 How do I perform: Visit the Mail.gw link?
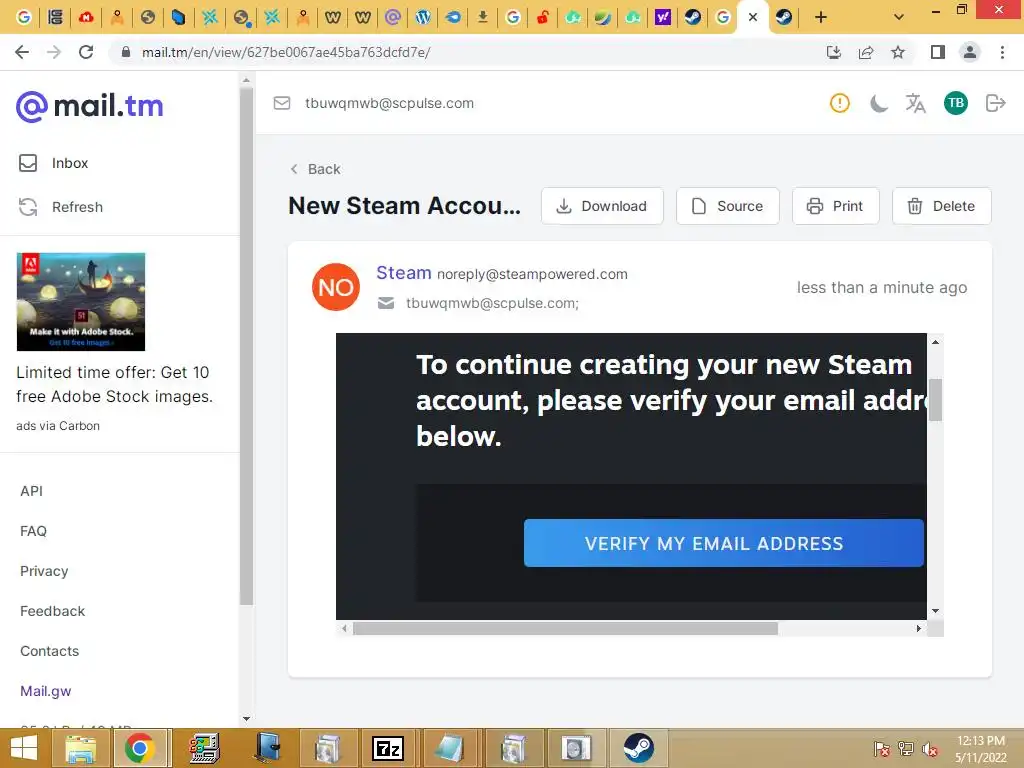46,691
